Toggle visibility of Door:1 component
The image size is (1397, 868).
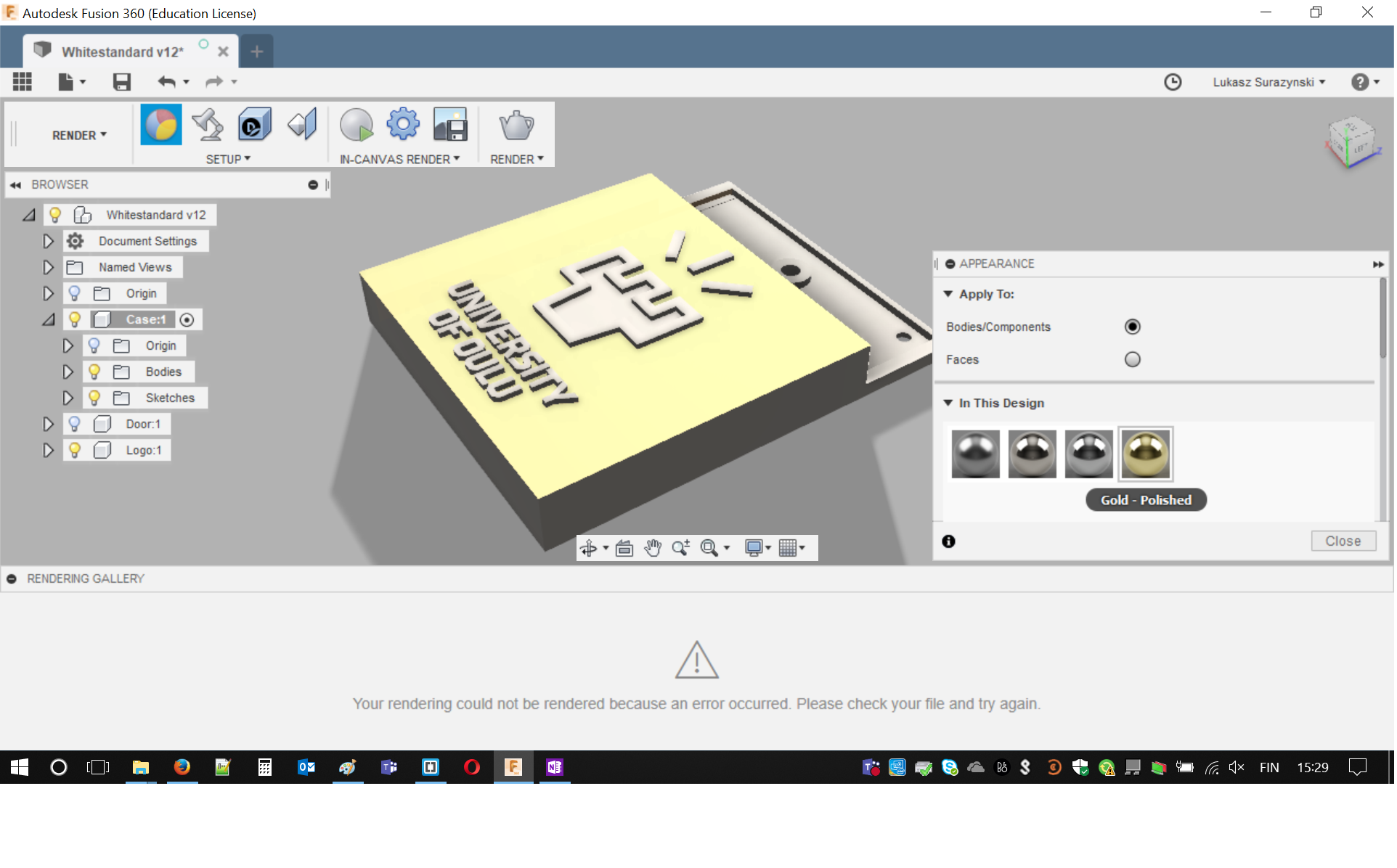[x=74, y=425]
